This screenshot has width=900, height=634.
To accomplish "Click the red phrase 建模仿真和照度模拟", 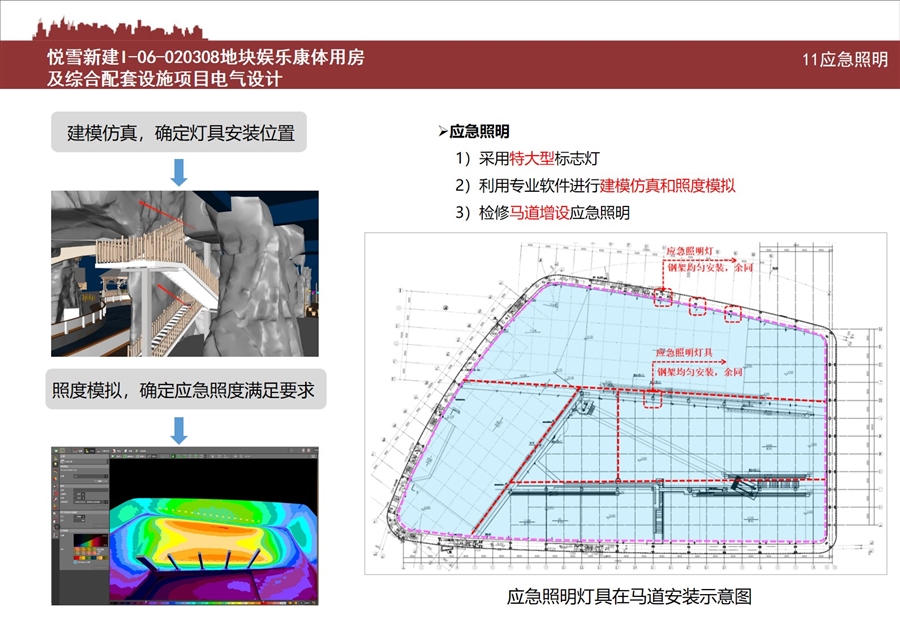I will 668,185.
